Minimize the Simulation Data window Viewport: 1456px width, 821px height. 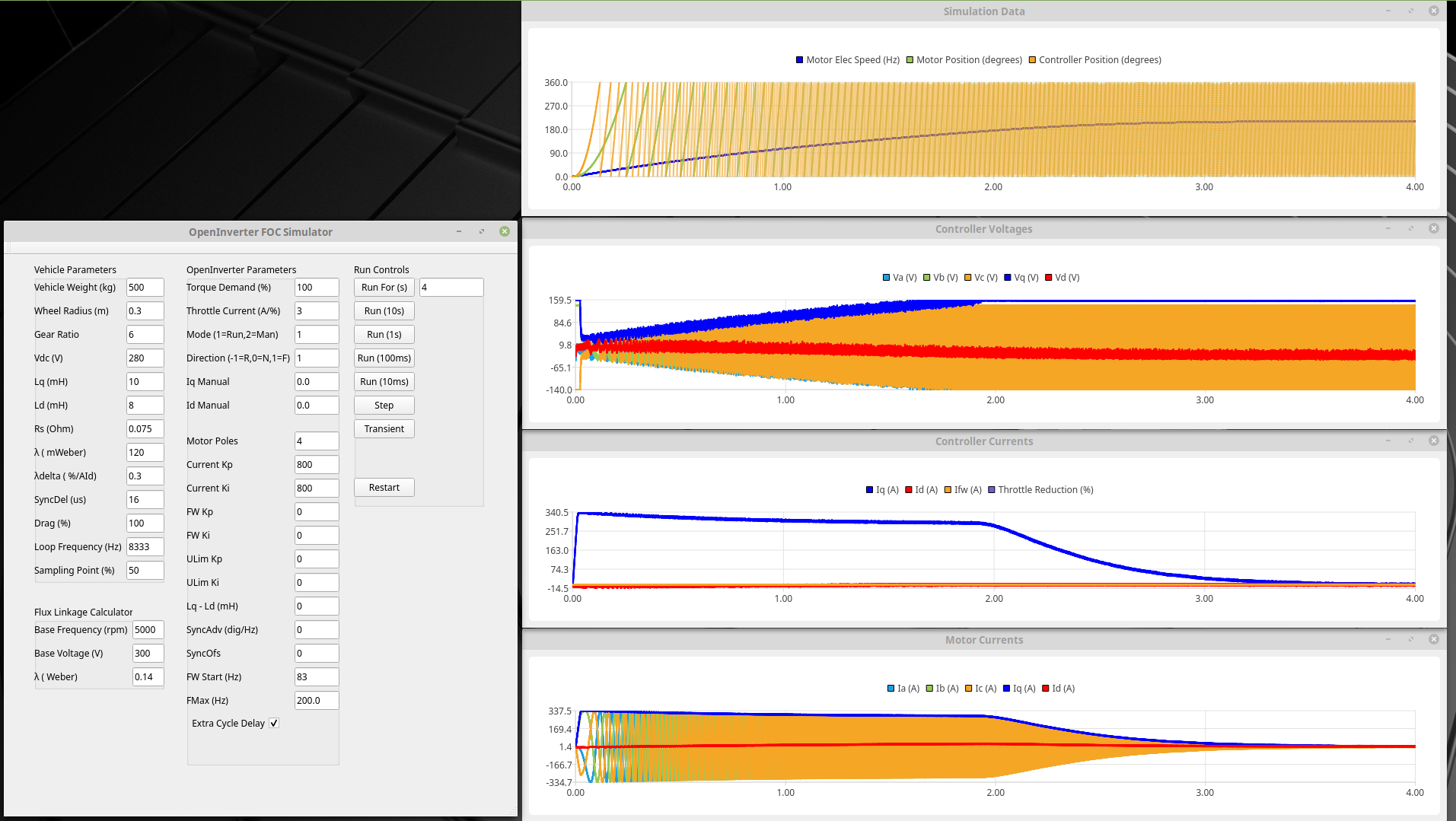point(1388,11)
